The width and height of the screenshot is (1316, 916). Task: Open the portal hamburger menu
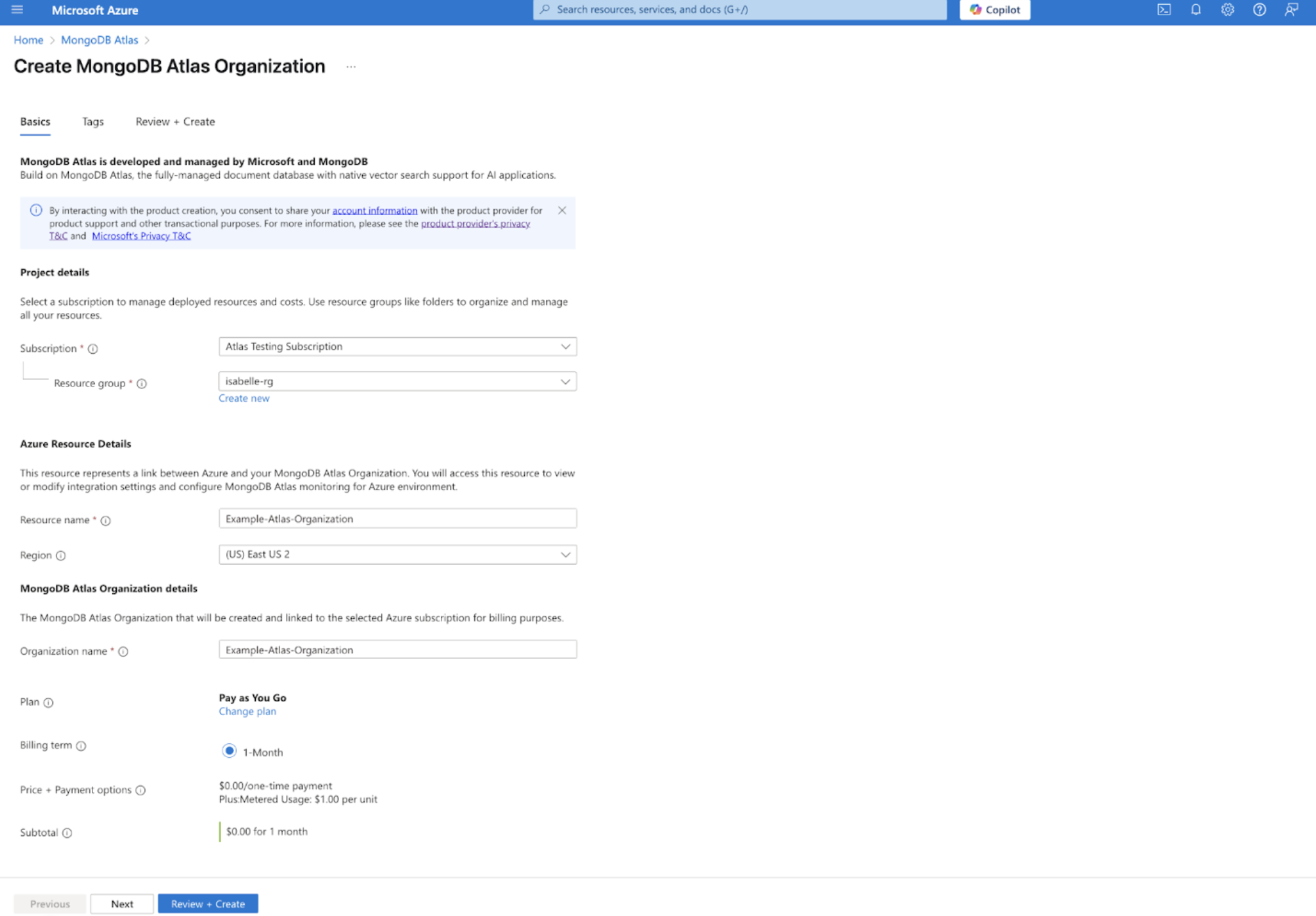(x=17, y=10)
